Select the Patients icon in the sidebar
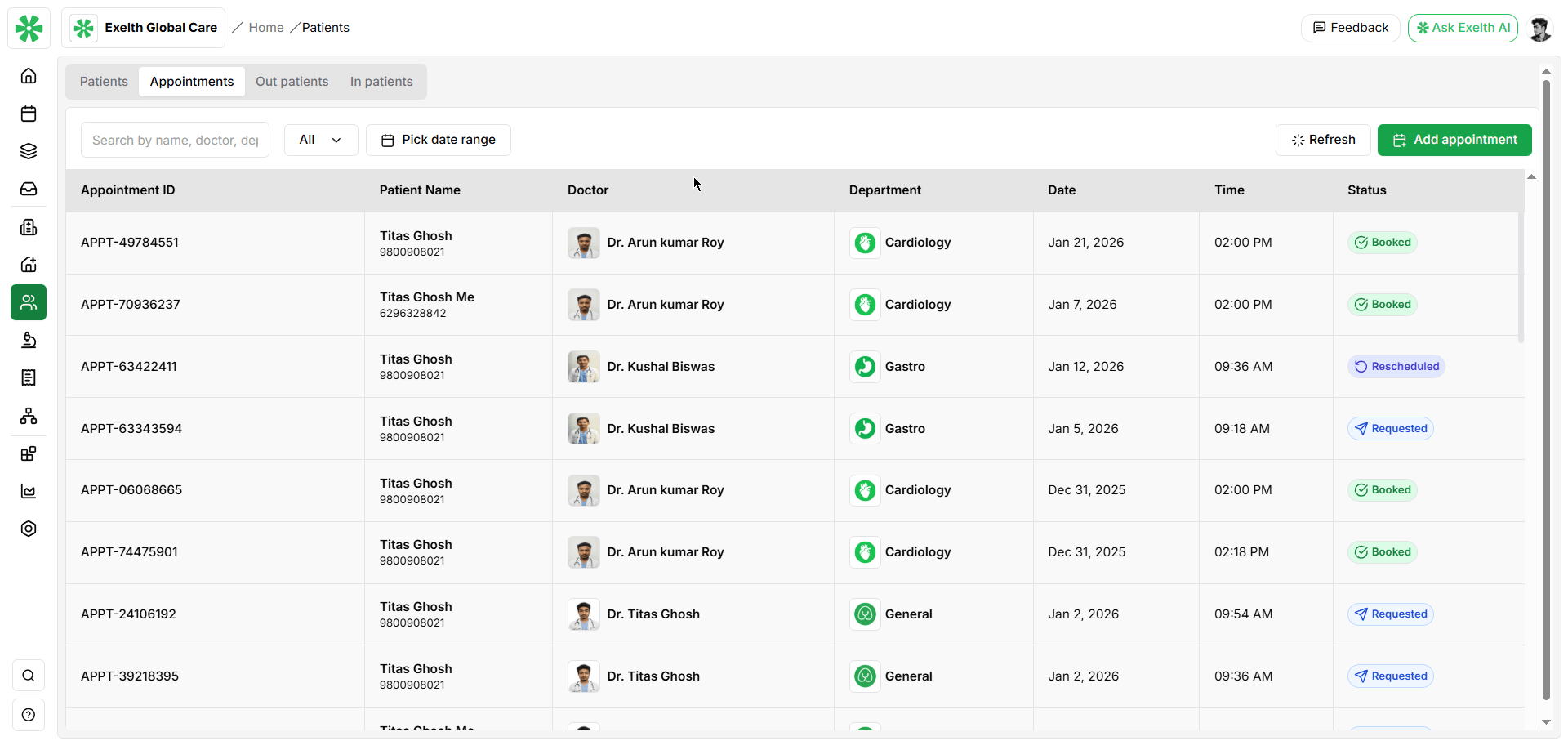This screenshot has width=1568, height=741. (29, 302)
